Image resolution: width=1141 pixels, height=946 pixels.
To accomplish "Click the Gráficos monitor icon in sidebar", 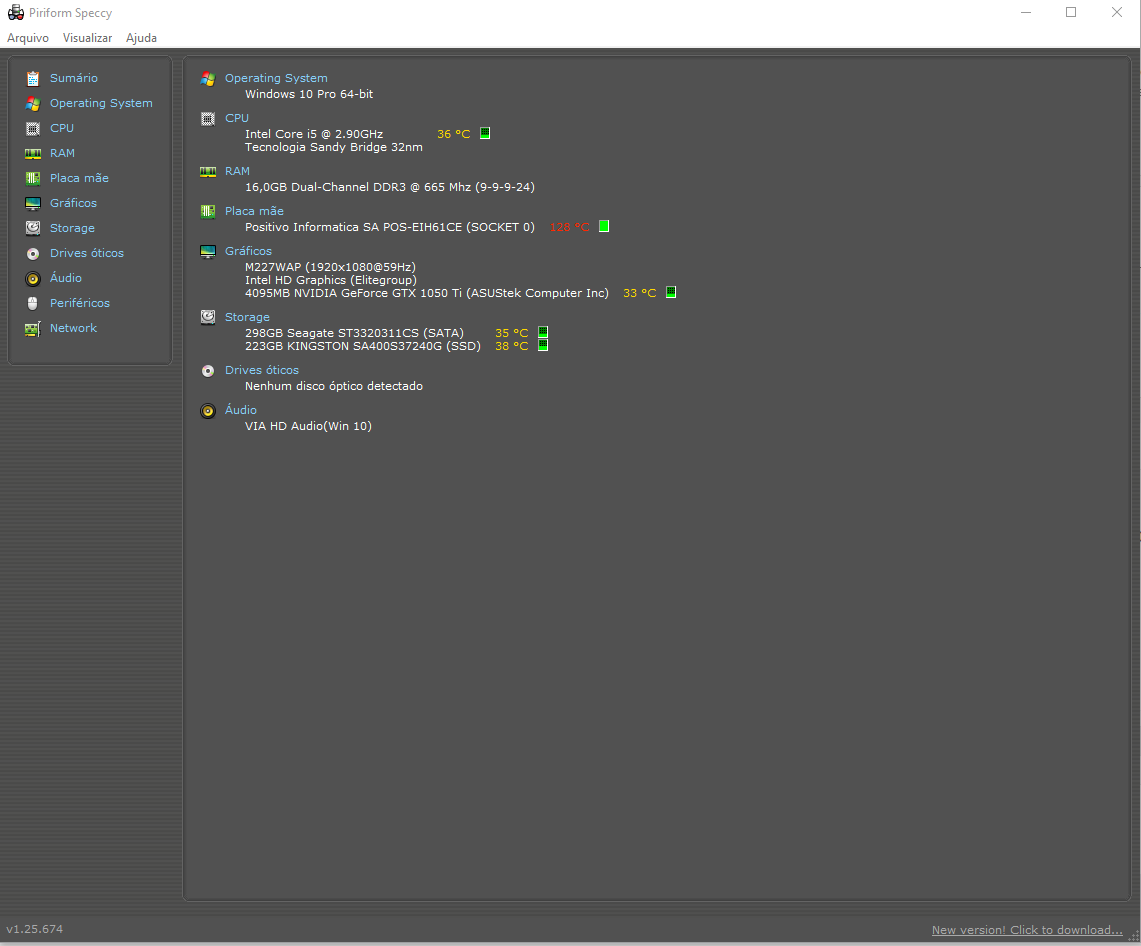I will pyautogui.click(x=33, y=204).
